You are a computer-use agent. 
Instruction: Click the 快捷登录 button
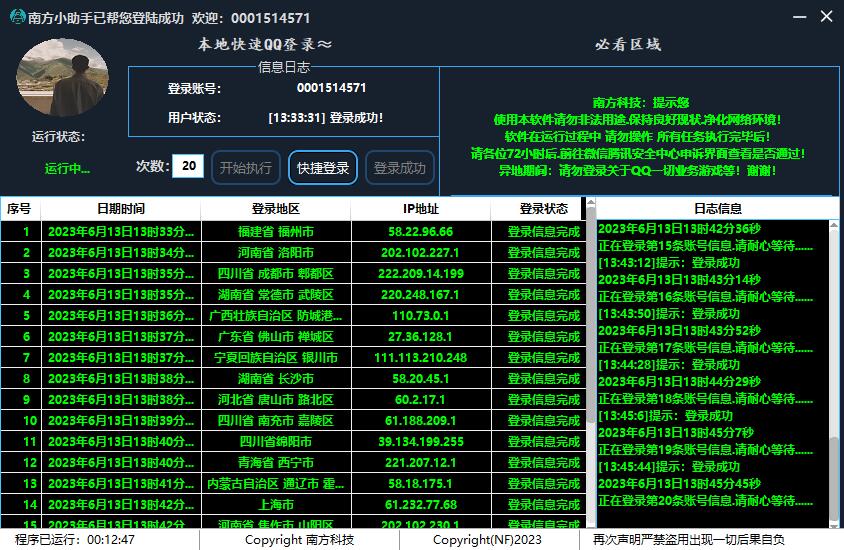tap(323, 168)
